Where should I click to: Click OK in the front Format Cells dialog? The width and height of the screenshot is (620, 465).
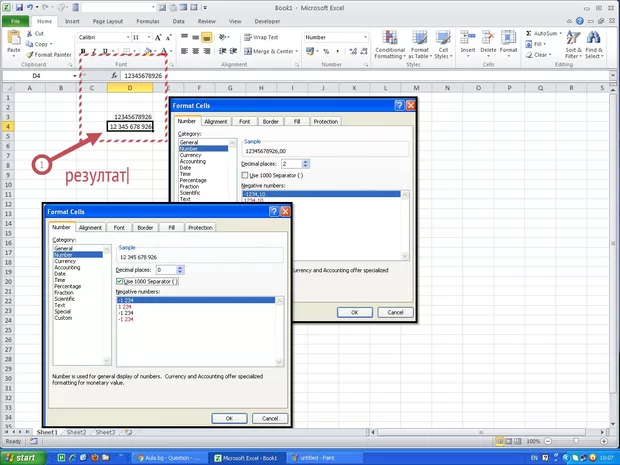tap(229, 418)
